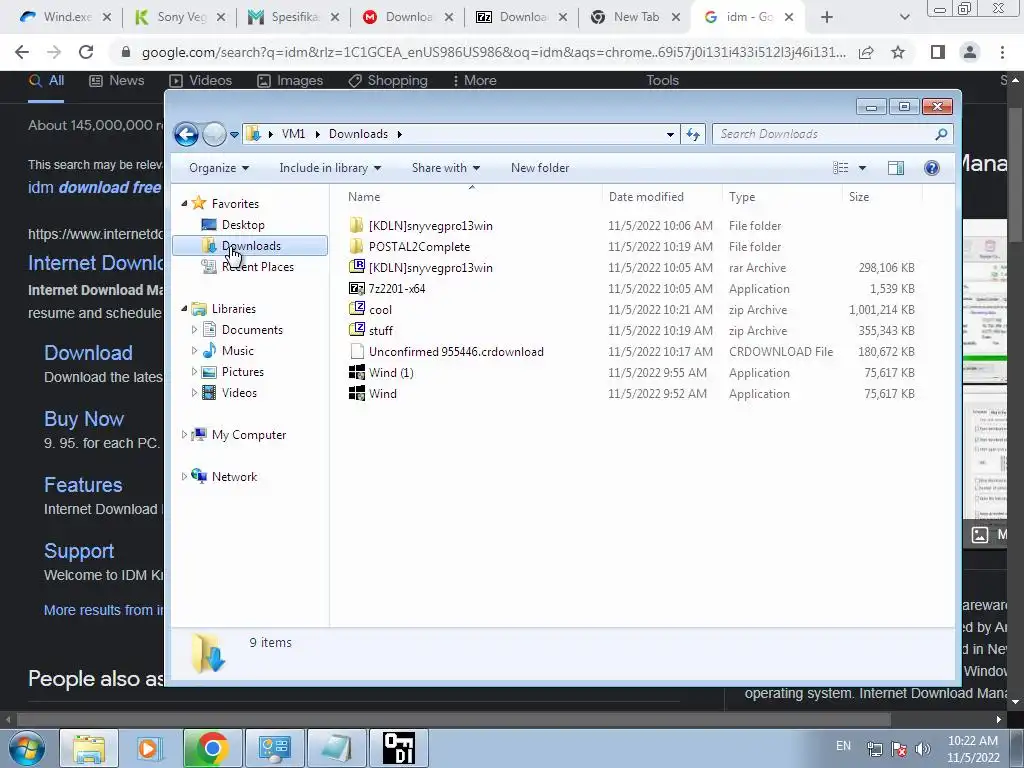Click the share page icon in Chrome's address bar
The image size is (1024, 768).
click(x=867, y=52)
